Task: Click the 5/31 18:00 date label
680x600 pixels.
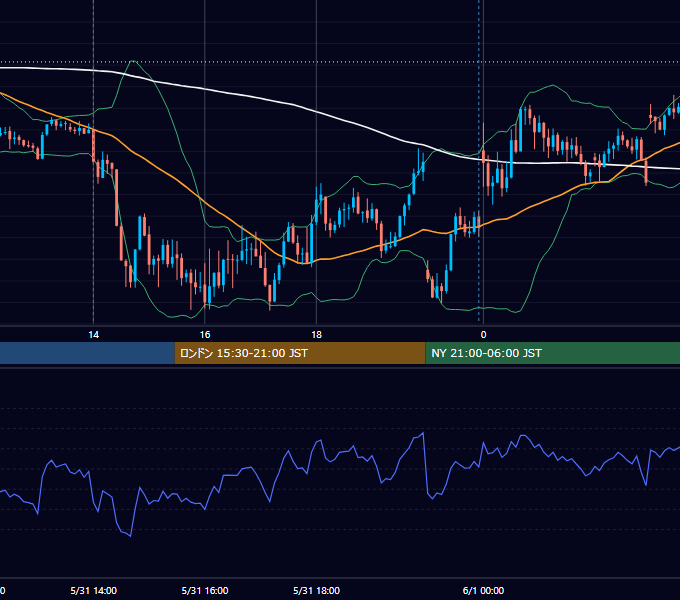Action: click(317, 590)
